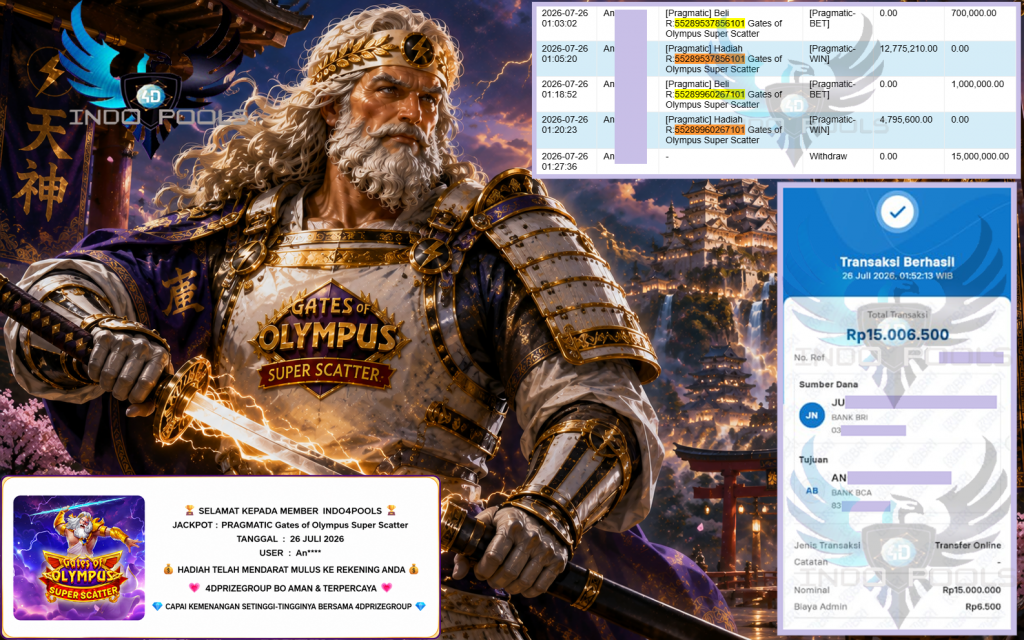
Task: Select the 4,795,600.00 win amount cell
Action: [x=906, y=120]
